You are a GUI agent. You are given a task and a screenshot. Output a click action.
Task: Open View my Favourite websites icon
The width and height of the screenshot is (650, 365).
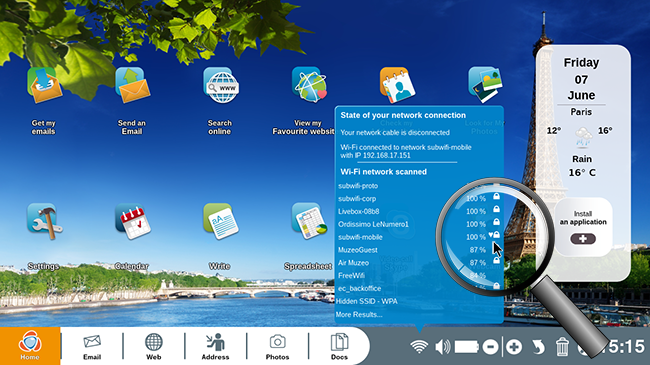click(x=309, y=85)
